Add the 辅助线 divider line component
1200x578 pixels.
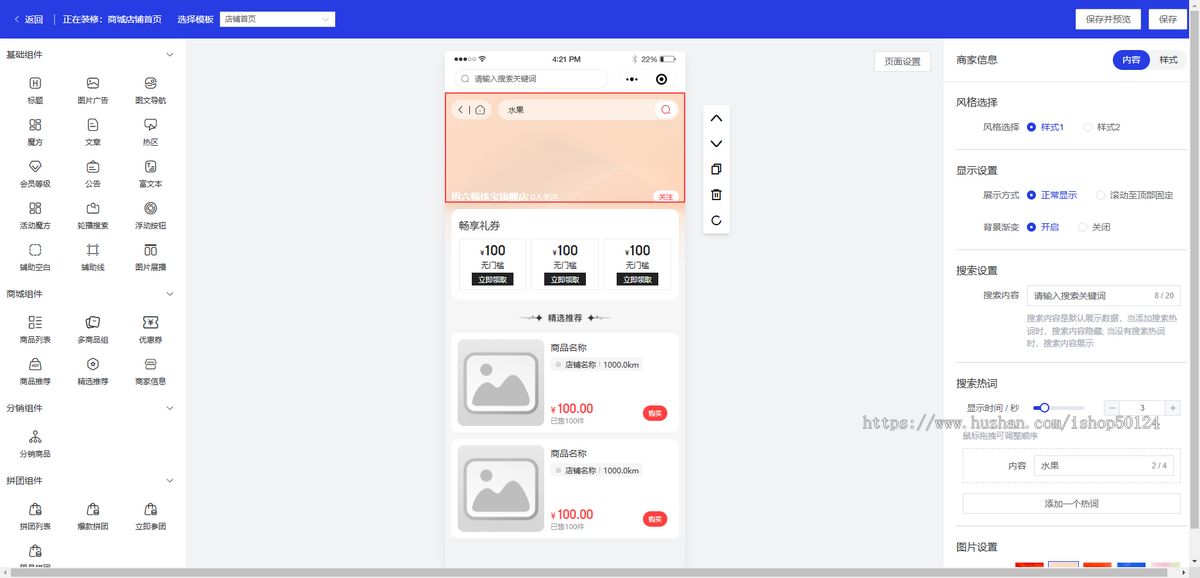tap(93, 258)
